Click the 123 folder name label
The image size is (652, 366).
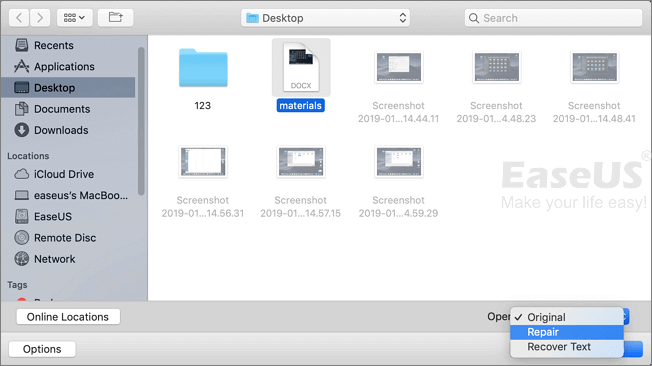coord(203,106)
